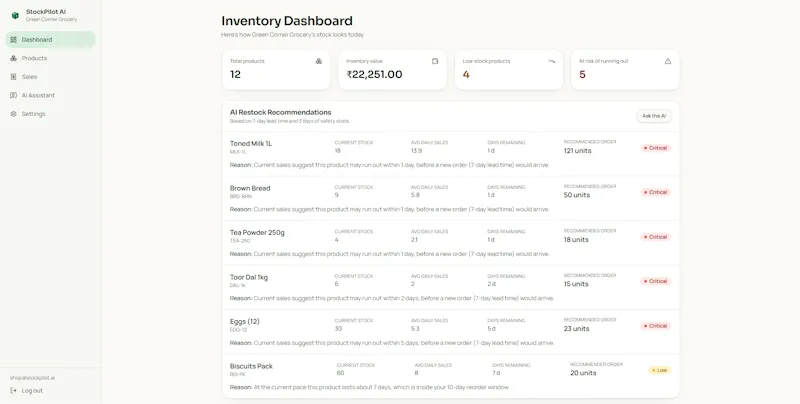Click the 15 units recommended order
The height and width of the screenshot is (404, 800).
(x=576, y=284)
